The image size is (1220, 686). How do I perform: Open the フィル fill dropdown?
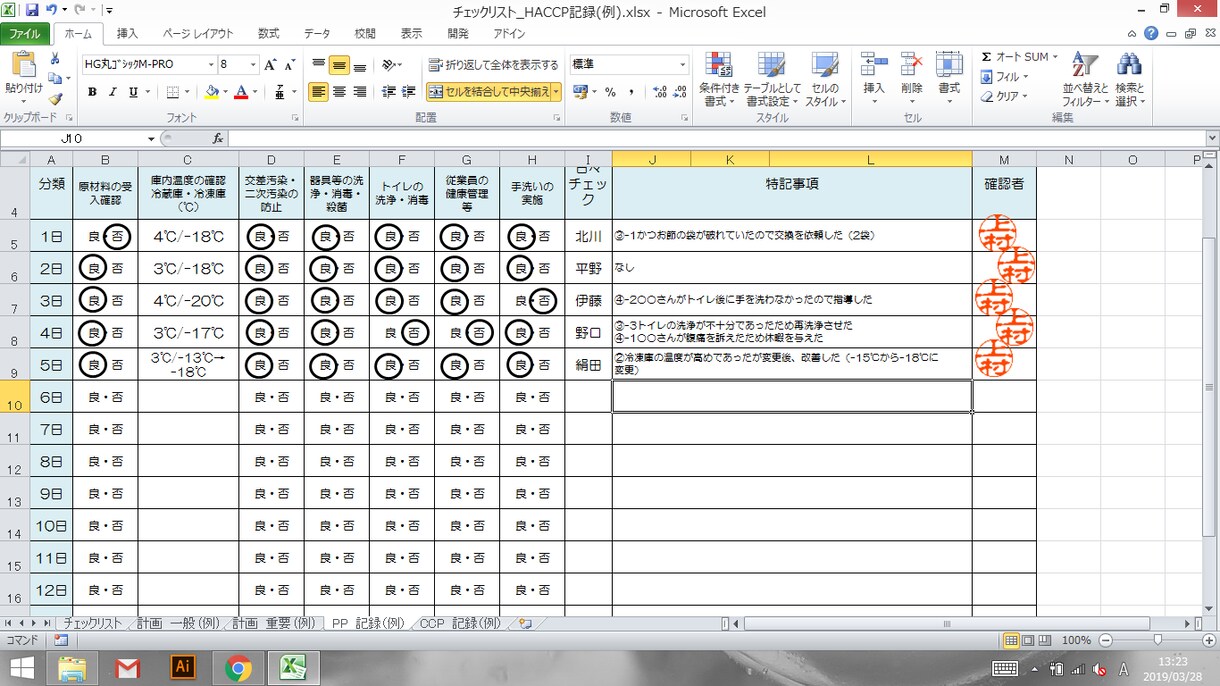point(1006,77)
